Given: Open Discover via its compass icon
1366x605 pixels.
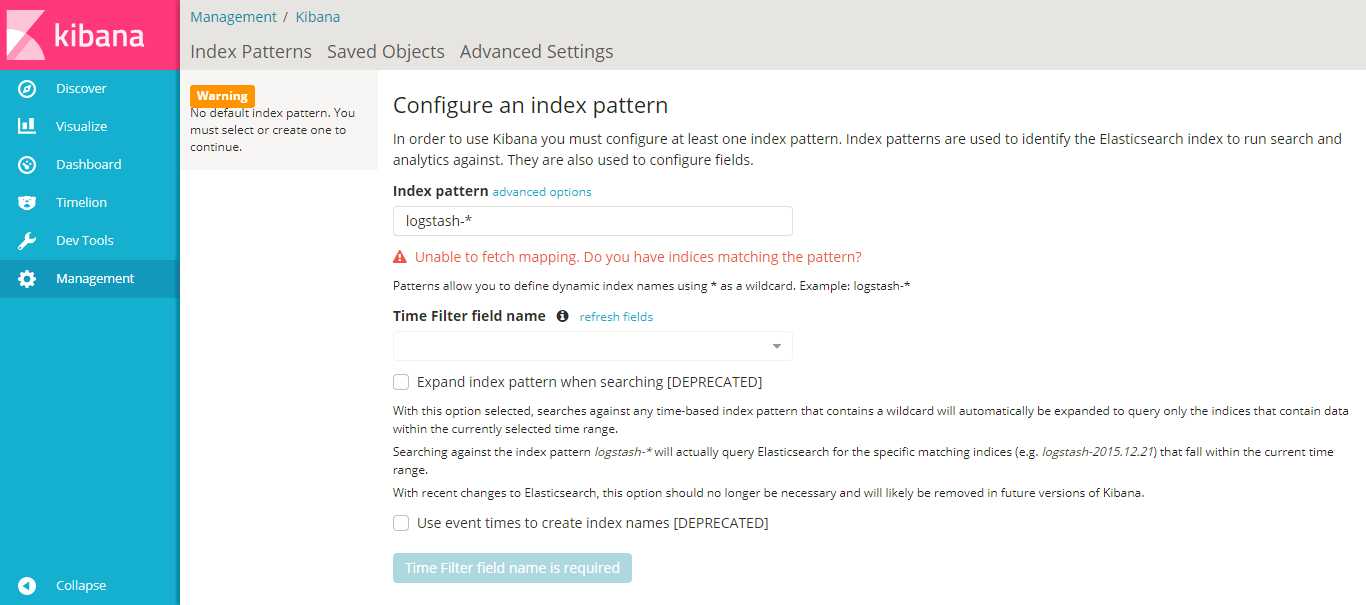Looking at the screenshot, I should pos(27,89).
